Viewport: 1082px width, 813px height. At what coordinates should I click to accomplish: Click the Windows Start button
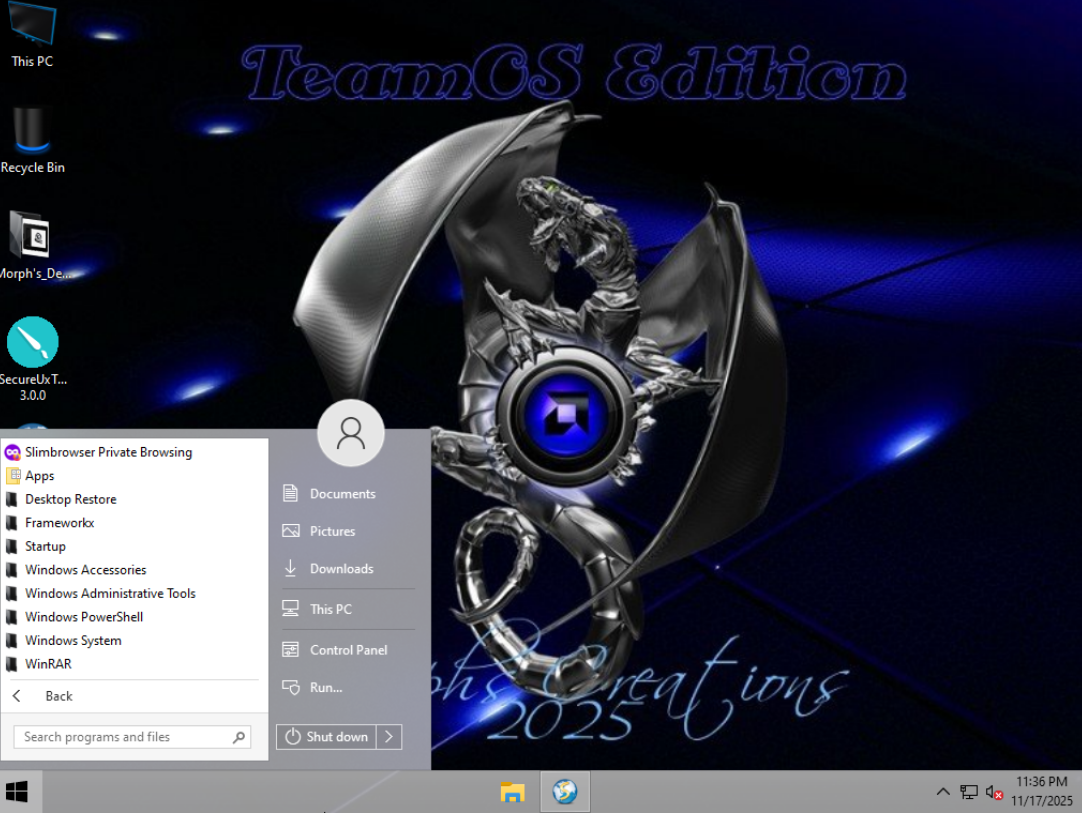(x=17, y=792)
